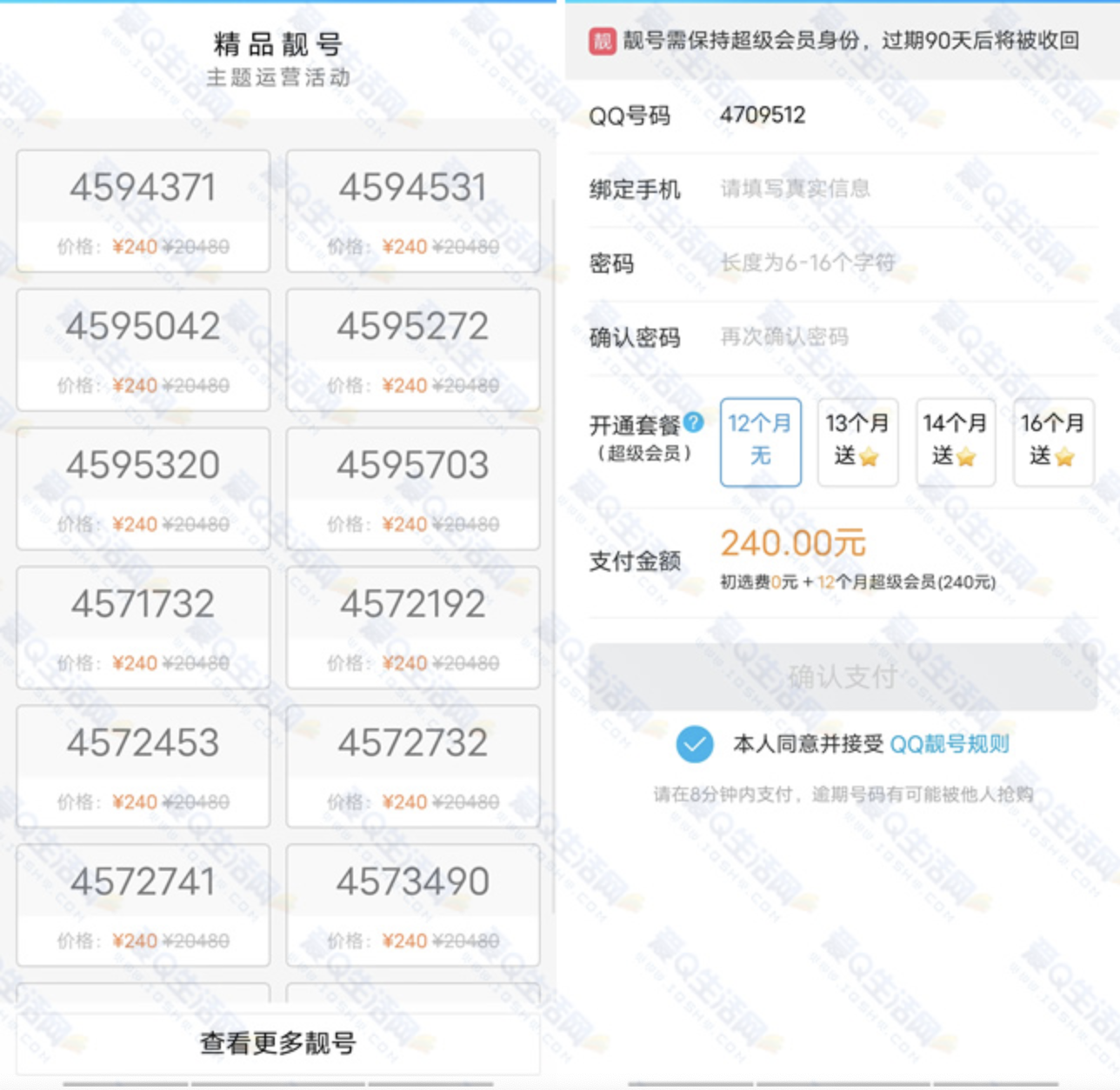
Task: Click 查看更多靓号 button
Action: [278, 1043]
